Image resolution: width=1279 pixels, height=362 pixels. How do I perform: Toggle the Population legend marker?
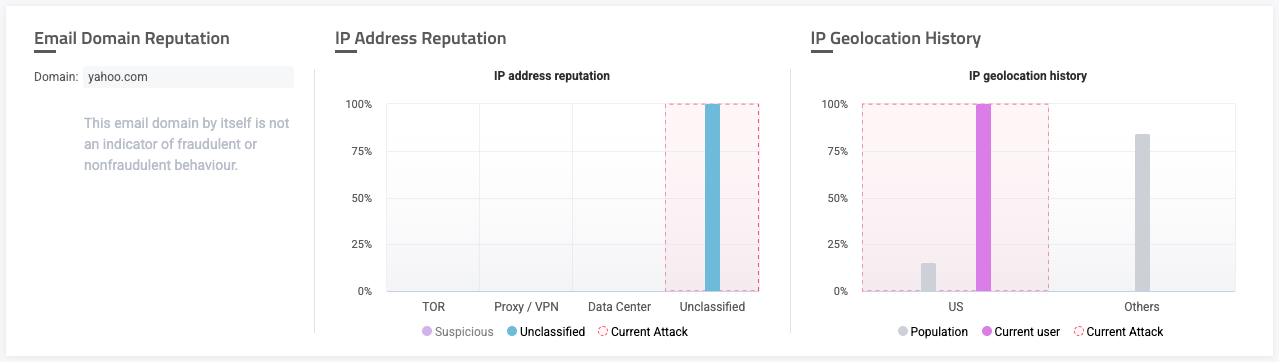point(903,332)
